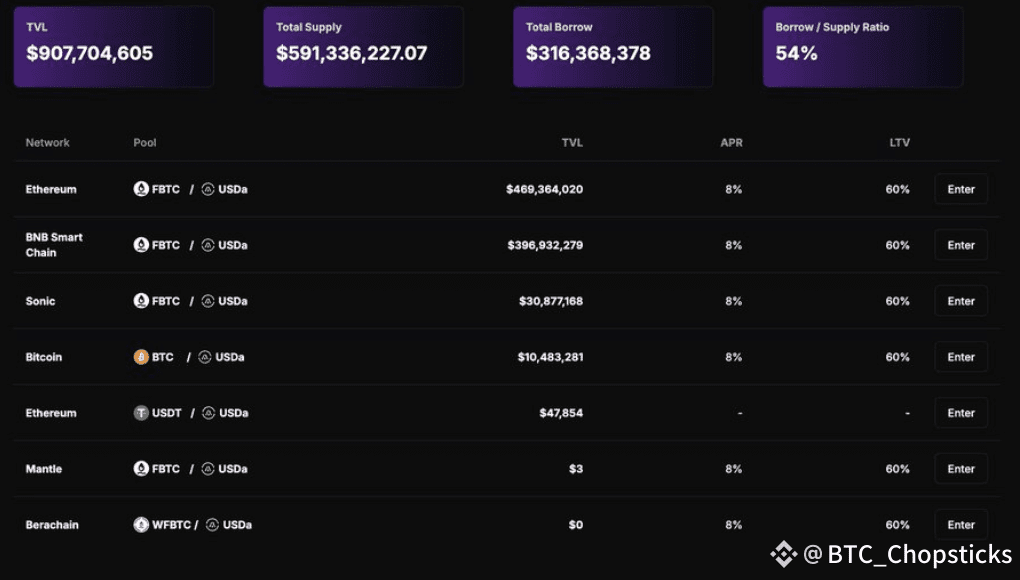
Task: Enter the Bitcoin BTC / USDa pool
Action: 961,357
